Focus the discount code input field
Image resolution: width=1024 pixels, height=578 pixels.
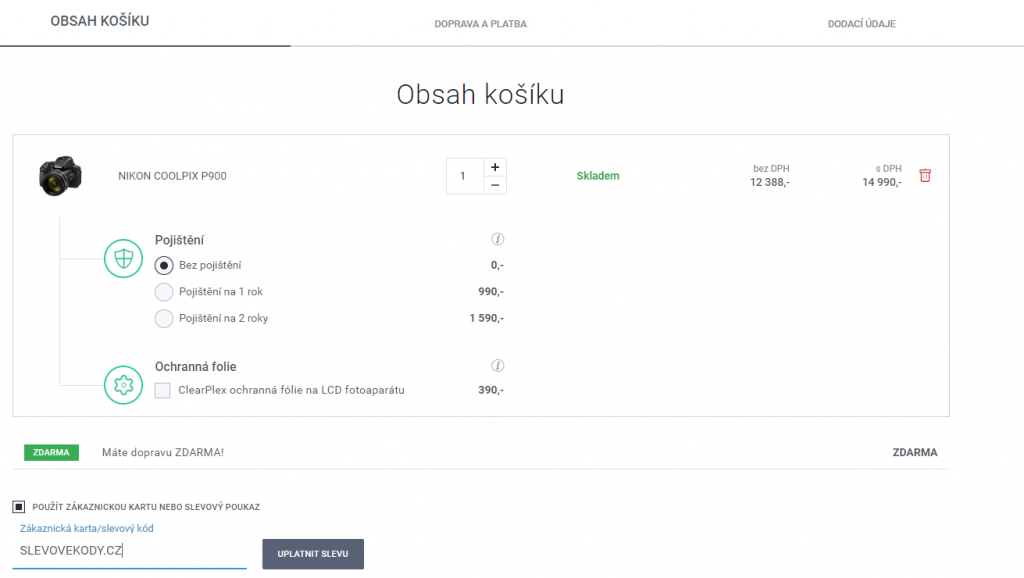129,551
